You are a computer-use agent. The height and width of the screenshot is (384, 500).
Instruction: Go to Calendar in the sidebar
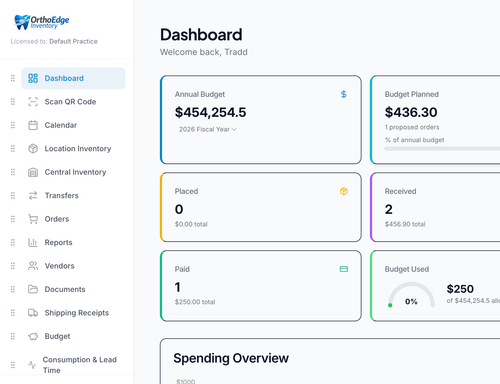(x=73, y=125)
